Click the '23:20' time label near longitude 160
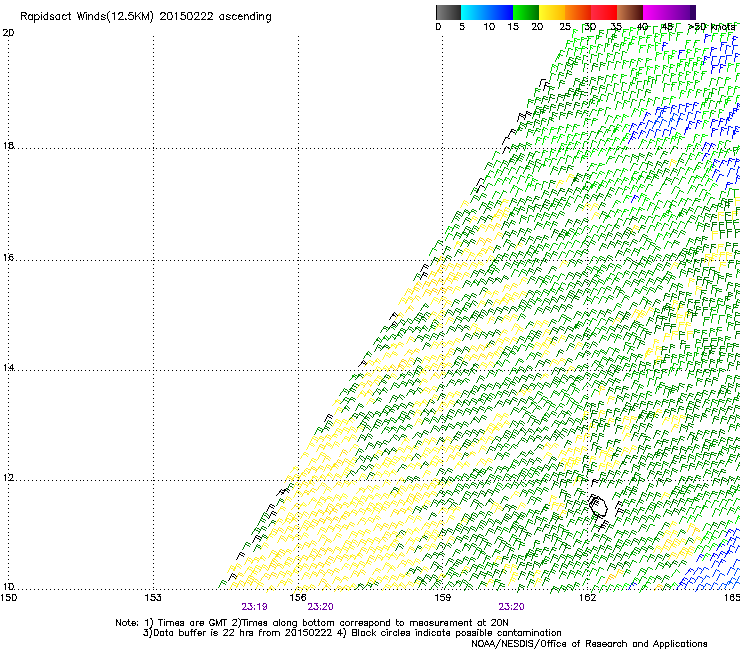Image resolution: width=740 pixels, height=650 pixels. click(x=511, y=607)
